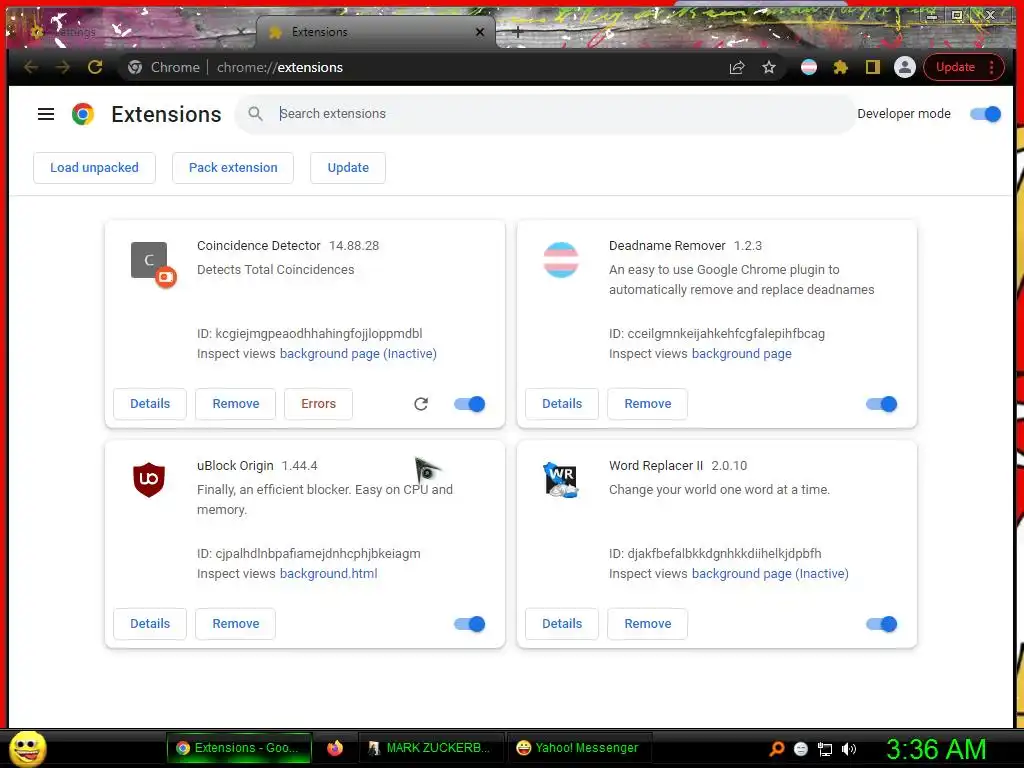Viewport: 1024px width, 768px height.
Task: Disable the Coincidence Detector extension
Action: coord(470,404)
